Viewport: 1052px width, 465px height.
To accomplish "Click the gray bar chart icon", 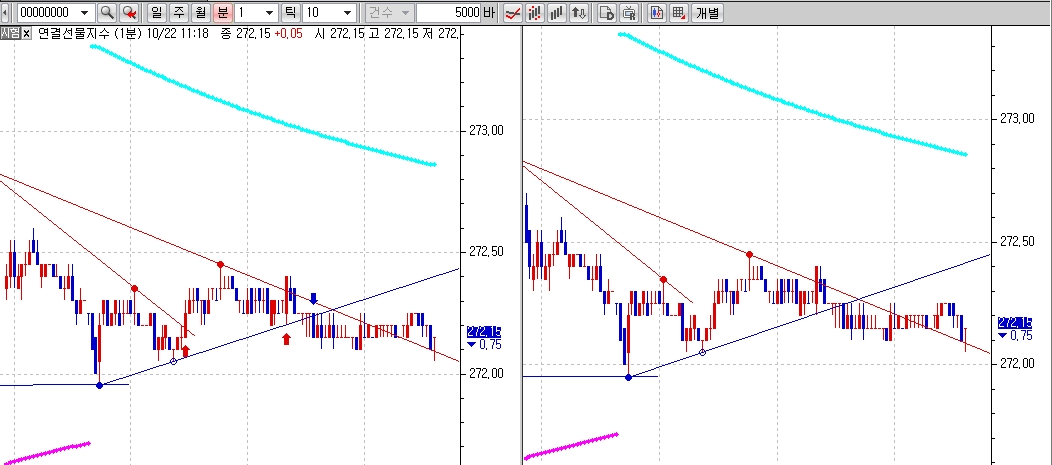I will click(x=558, y=13).
